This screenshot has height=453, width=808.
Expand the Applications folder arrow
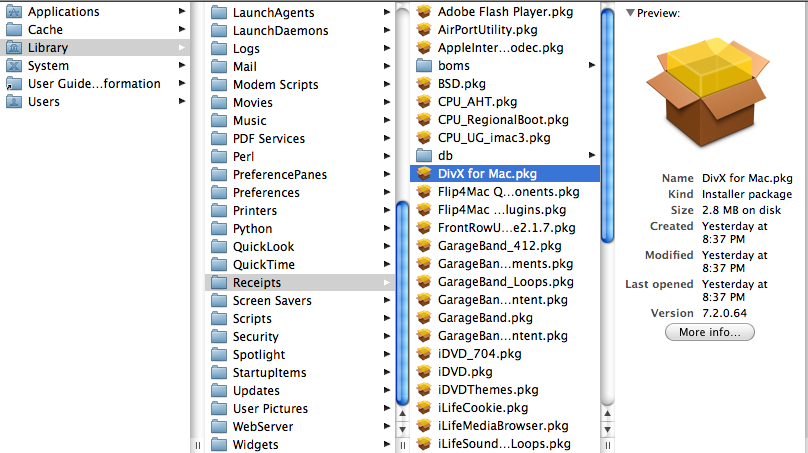pos(181,11)
